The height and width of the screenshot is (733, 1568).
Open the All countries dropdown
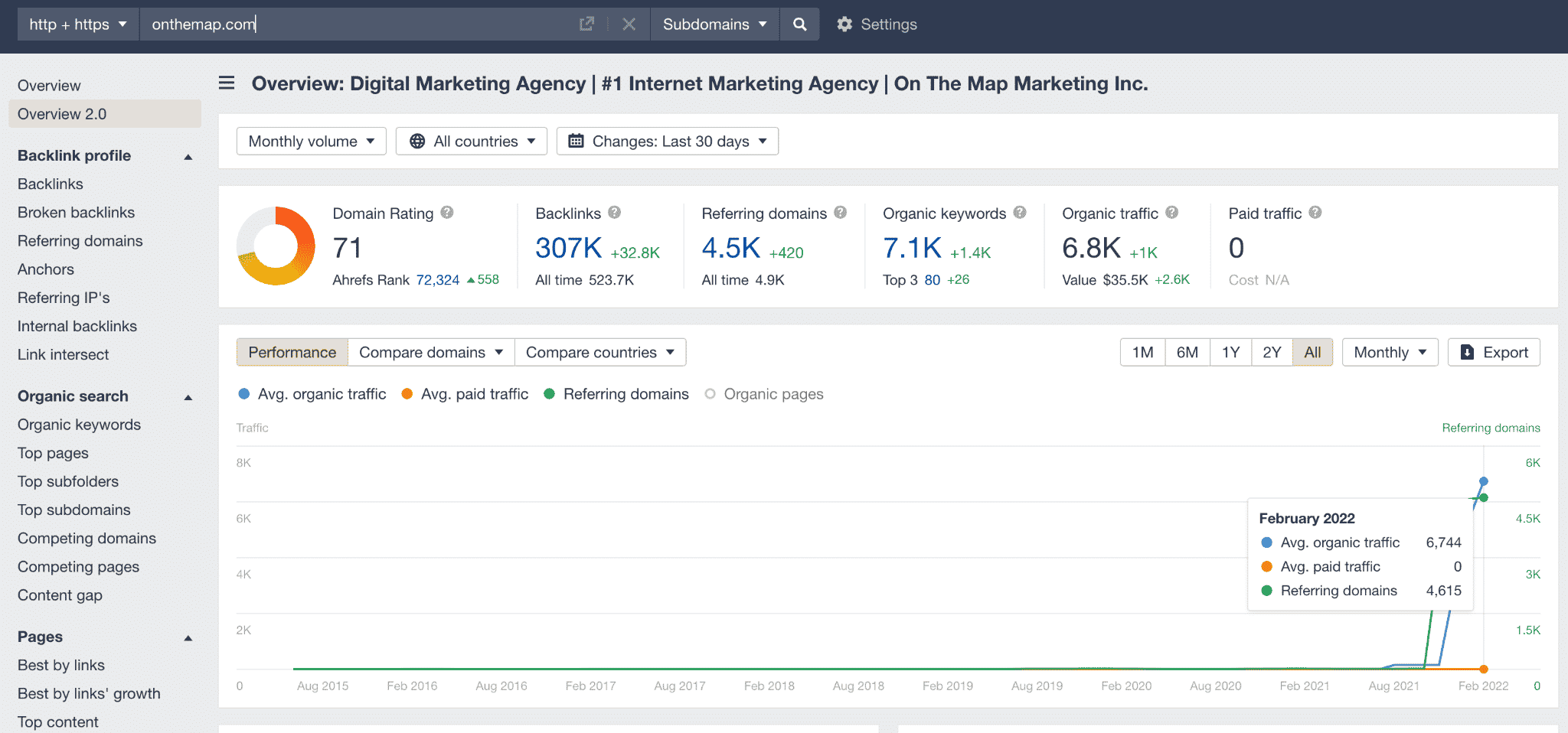pos(472,141)
